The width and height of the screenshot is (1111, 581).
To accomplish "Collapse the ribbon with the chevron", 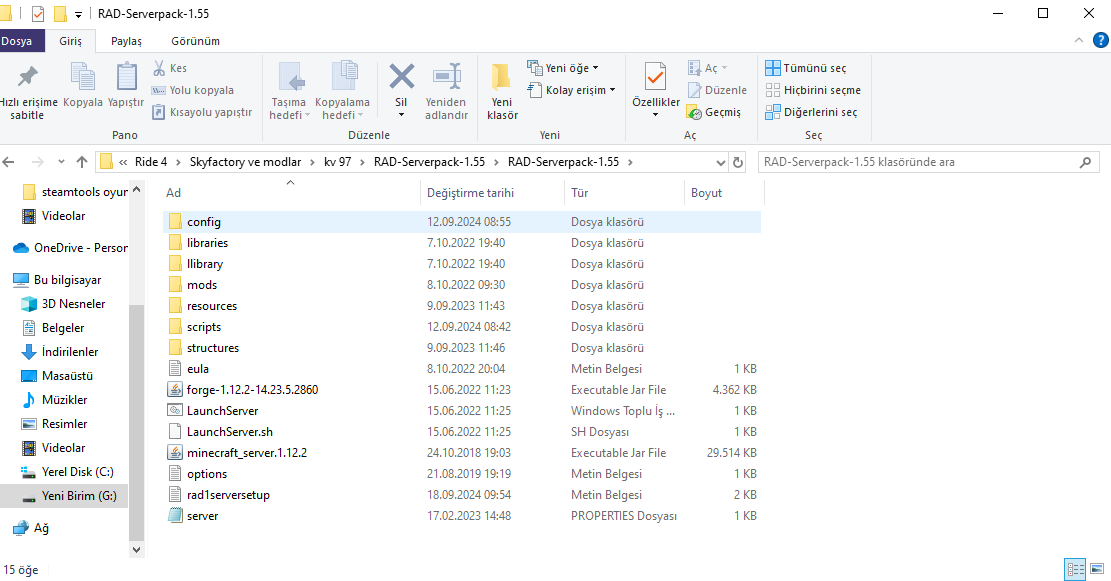I will [1079, 40].
